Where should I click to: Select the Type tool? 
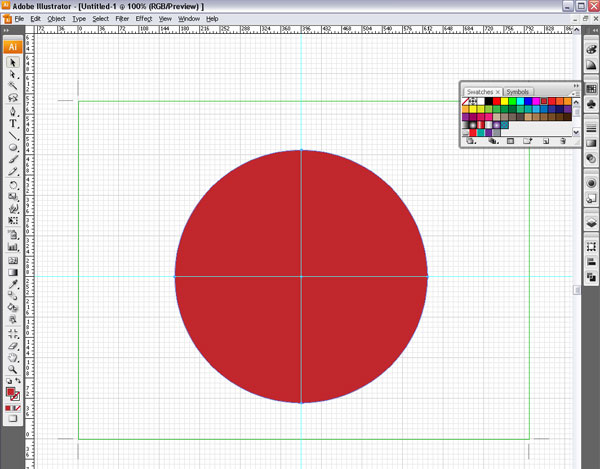[x=13, y=124]
